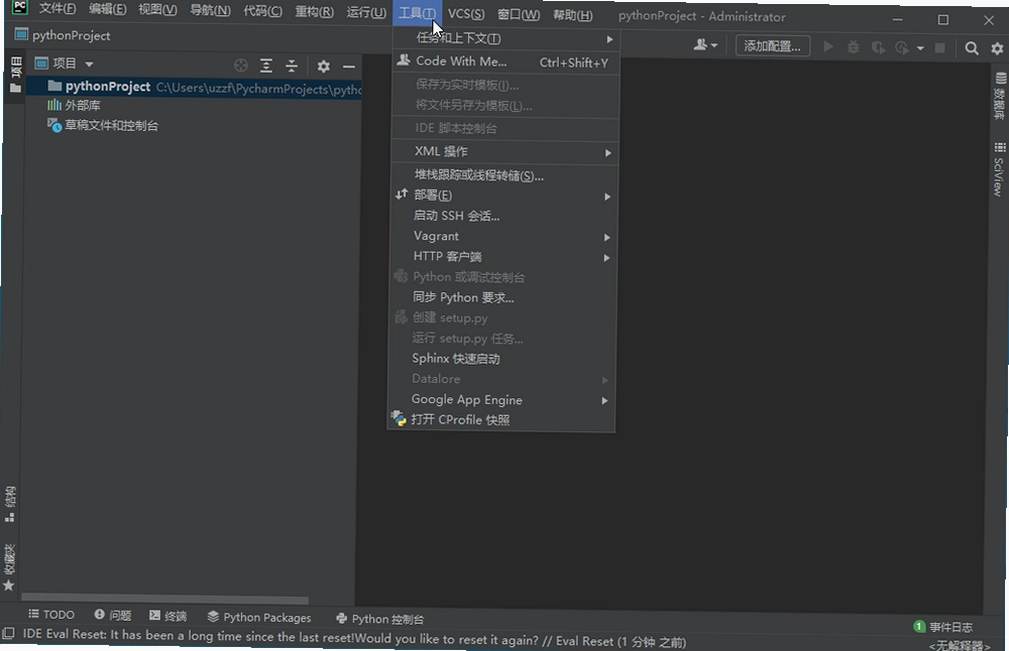This screenshot has width=1009, height=651.
Task: Expand the Project view dropdown
Action: (x=89, y=64)
